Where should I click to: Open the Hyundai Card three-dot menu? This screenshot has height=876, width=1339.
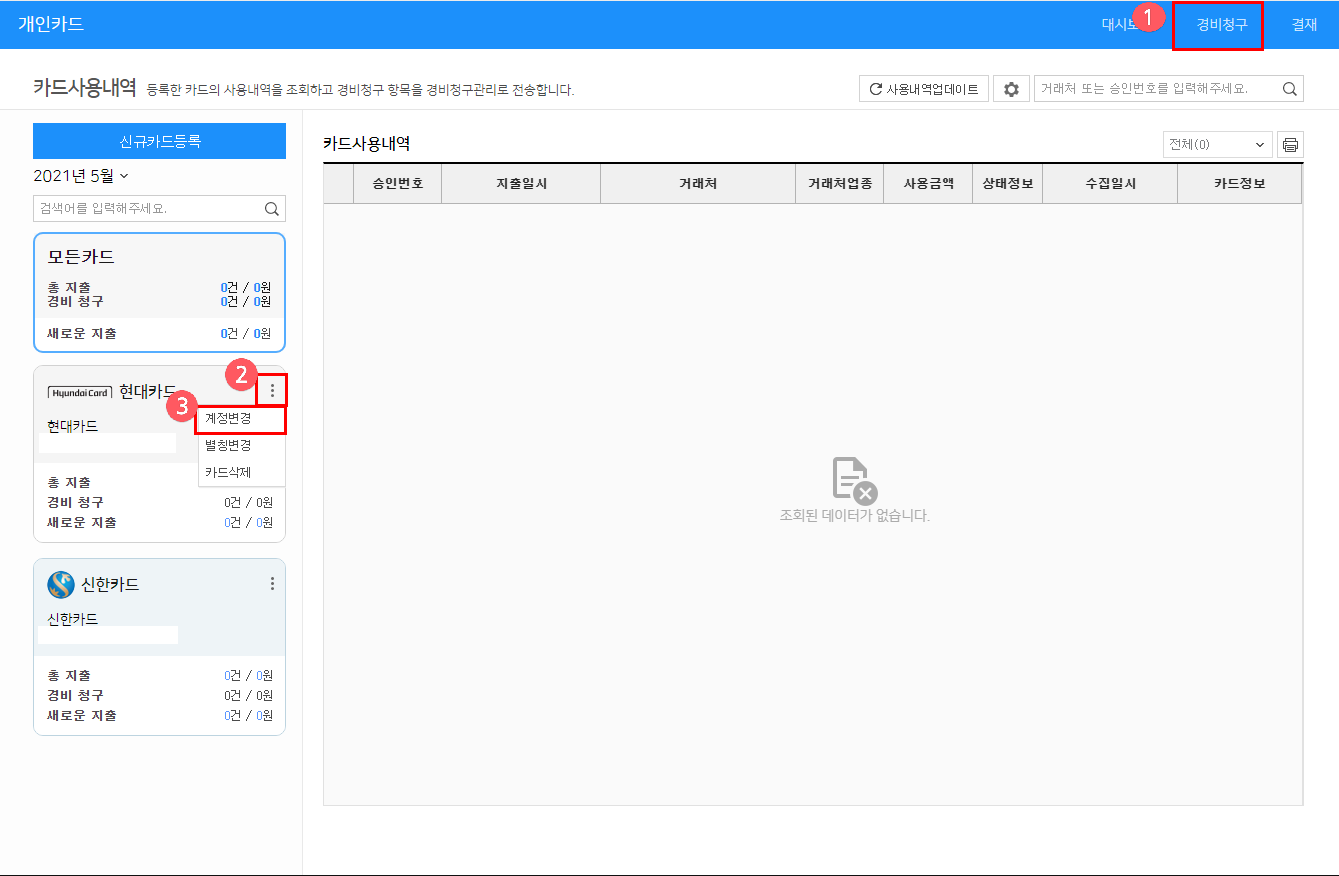click(272, 391)
